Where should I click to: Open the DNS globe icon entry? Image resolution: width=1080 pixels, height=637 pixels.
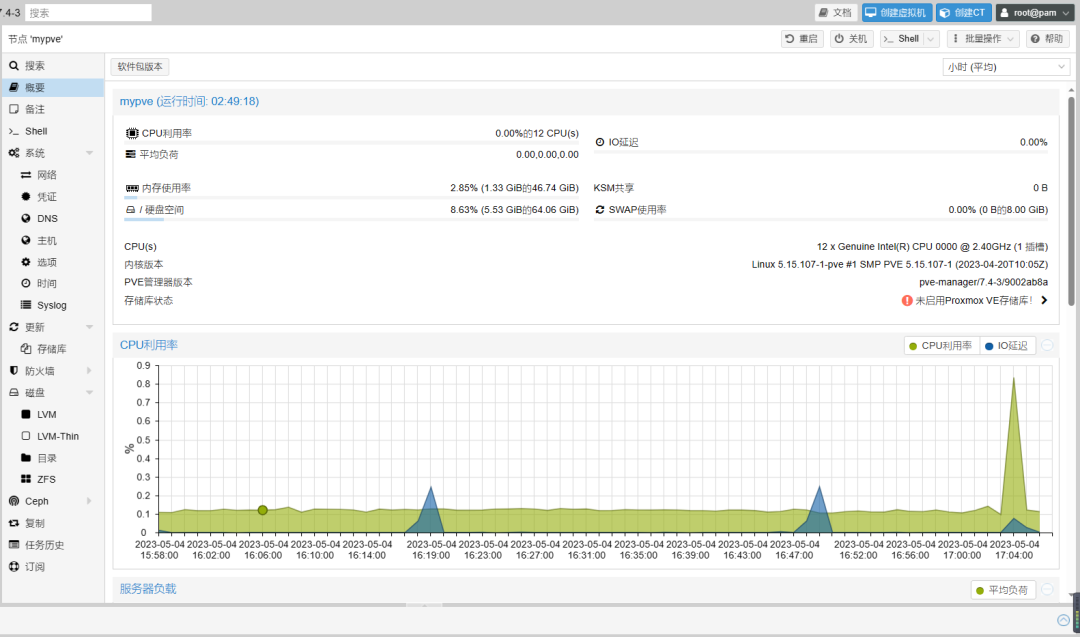(26, 219)
